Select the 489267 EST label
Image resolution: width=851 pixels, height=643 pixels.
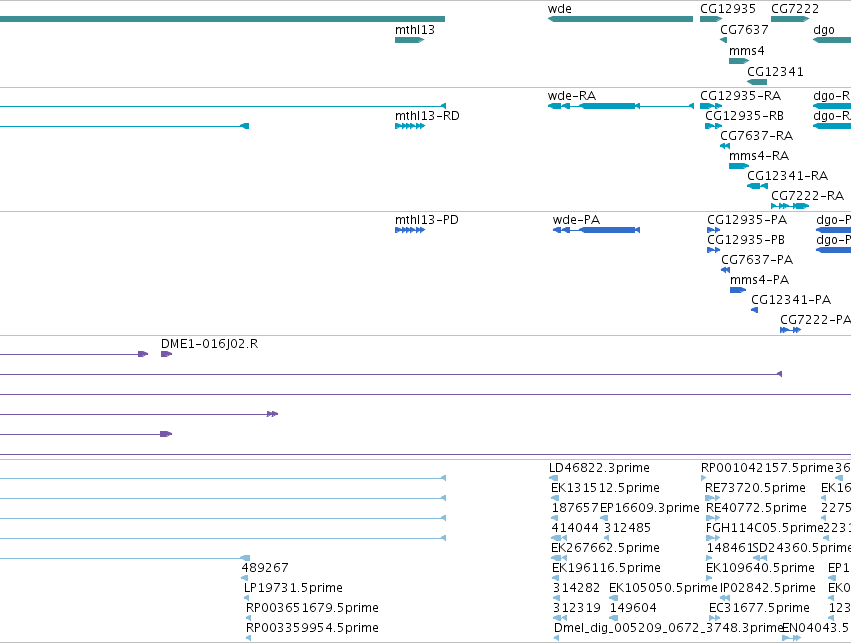(x=265, y=568)
